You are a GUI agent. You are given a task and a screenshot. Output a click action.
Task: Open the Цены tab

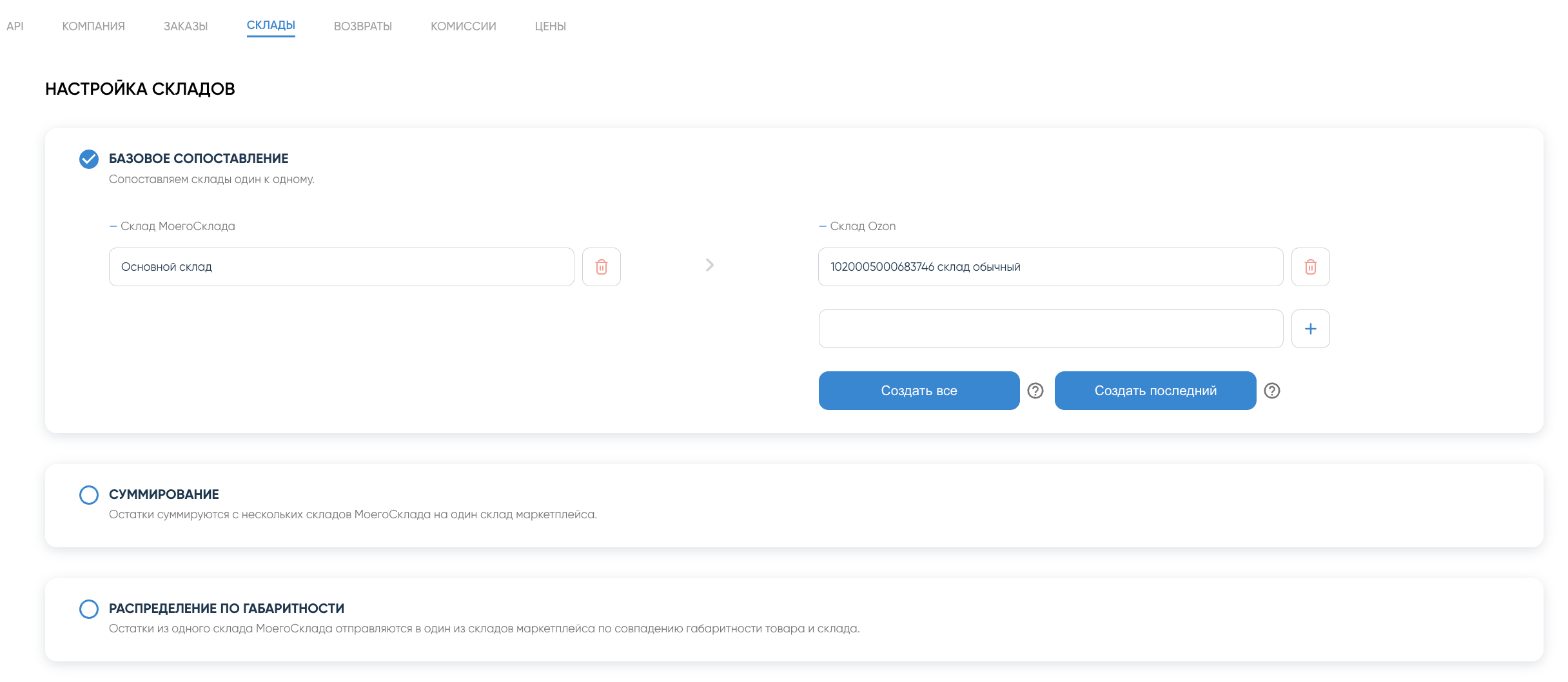coord(550,26)
